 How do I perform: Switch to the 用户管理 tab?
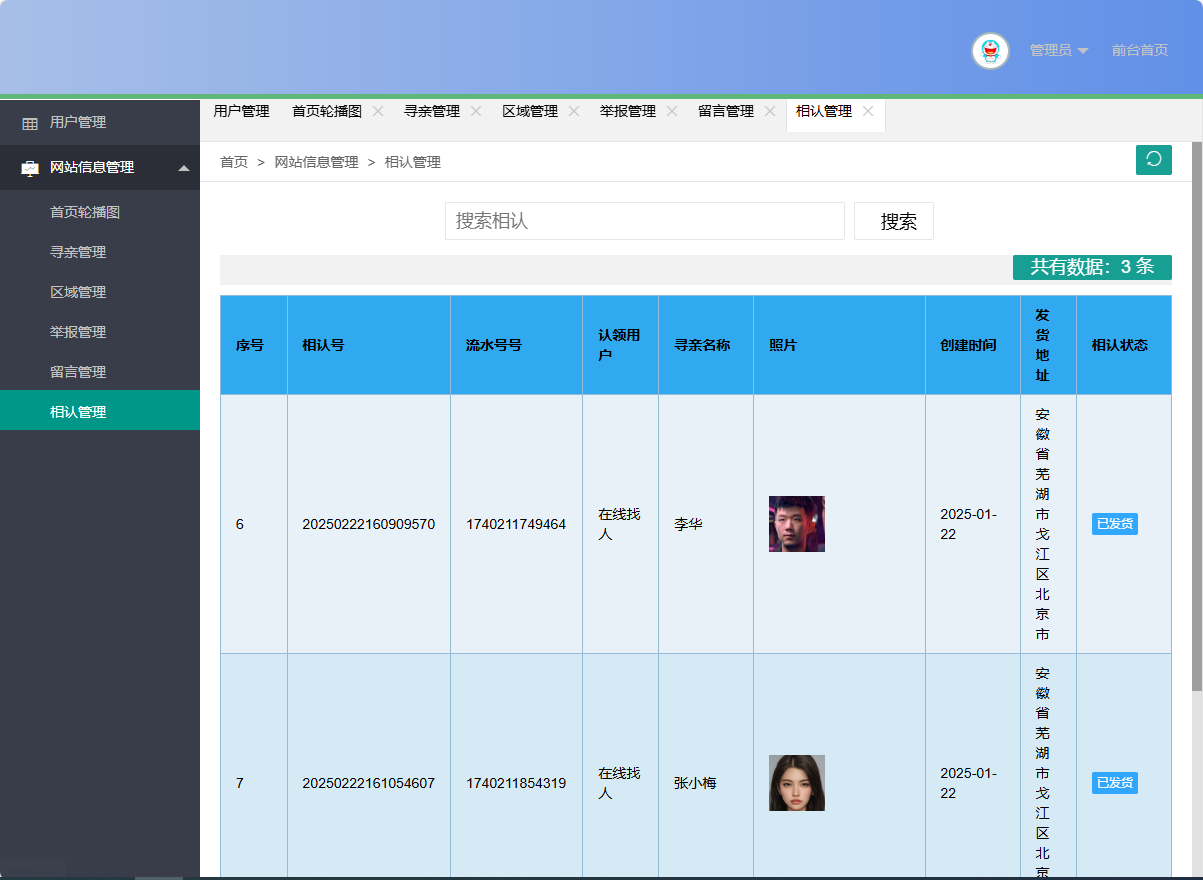pos(240,111)
